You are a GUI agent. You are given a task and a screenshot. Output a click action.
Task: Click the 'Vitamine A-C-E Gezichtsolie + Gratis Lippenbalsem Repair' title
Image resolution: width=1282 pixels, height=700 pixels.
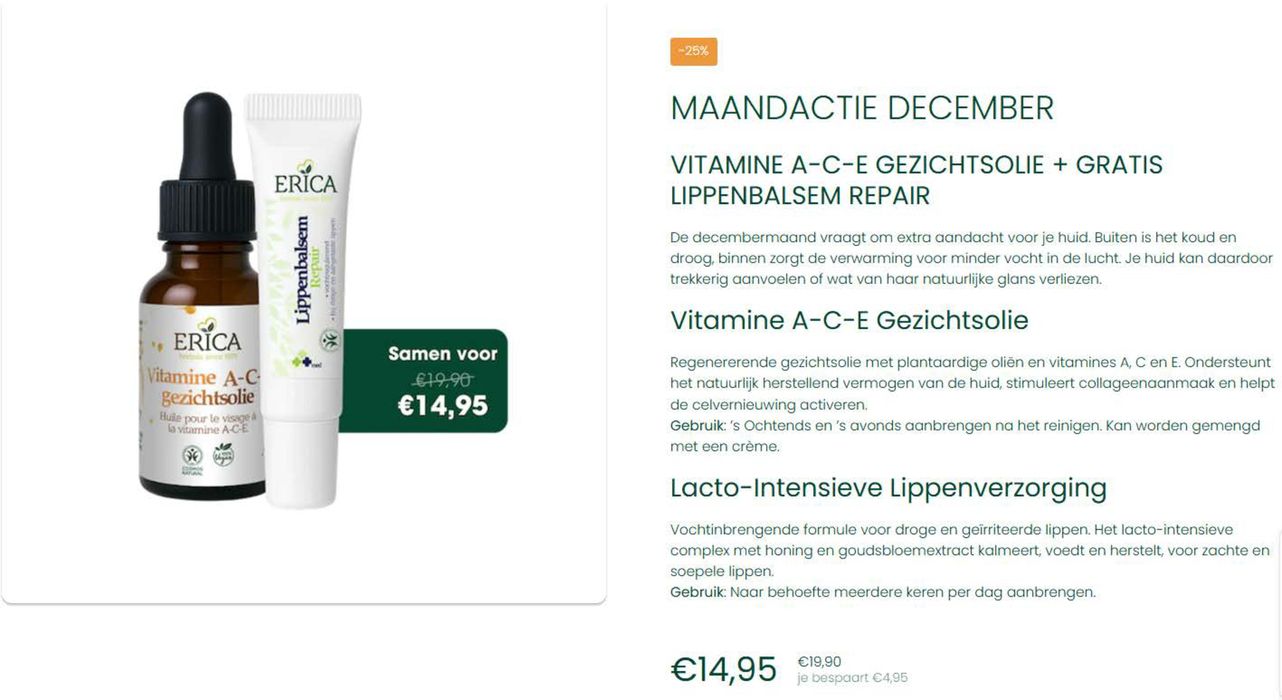point(916,180)
